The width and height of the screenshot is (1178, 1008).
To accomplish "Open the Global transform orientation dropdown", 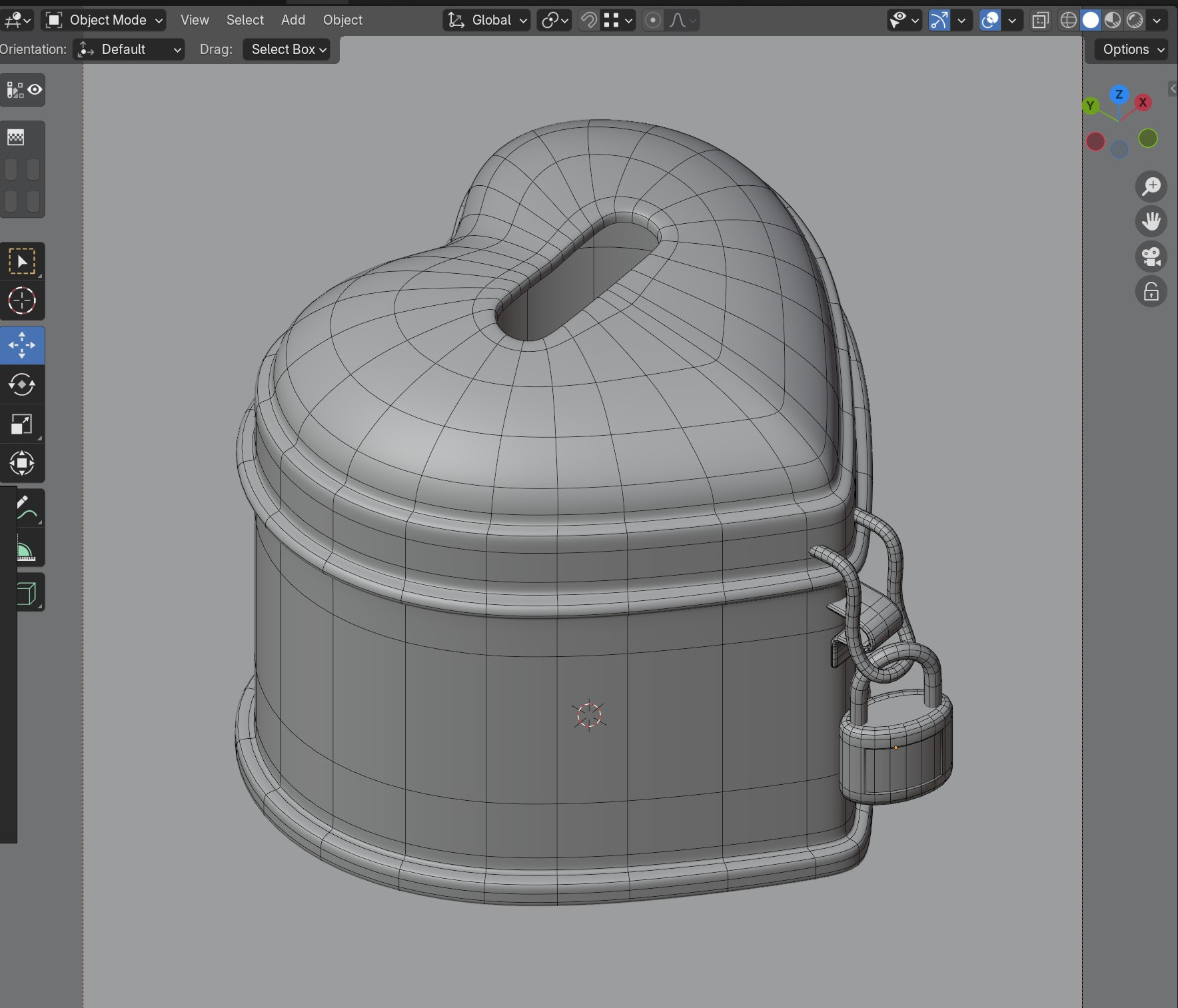I will tap(487, 20).
